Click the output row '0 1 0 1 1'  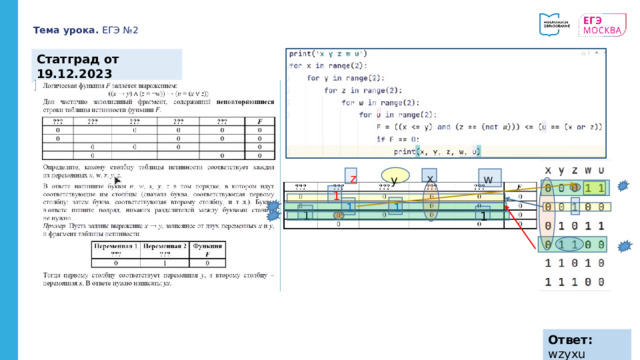tap(575, 226)
